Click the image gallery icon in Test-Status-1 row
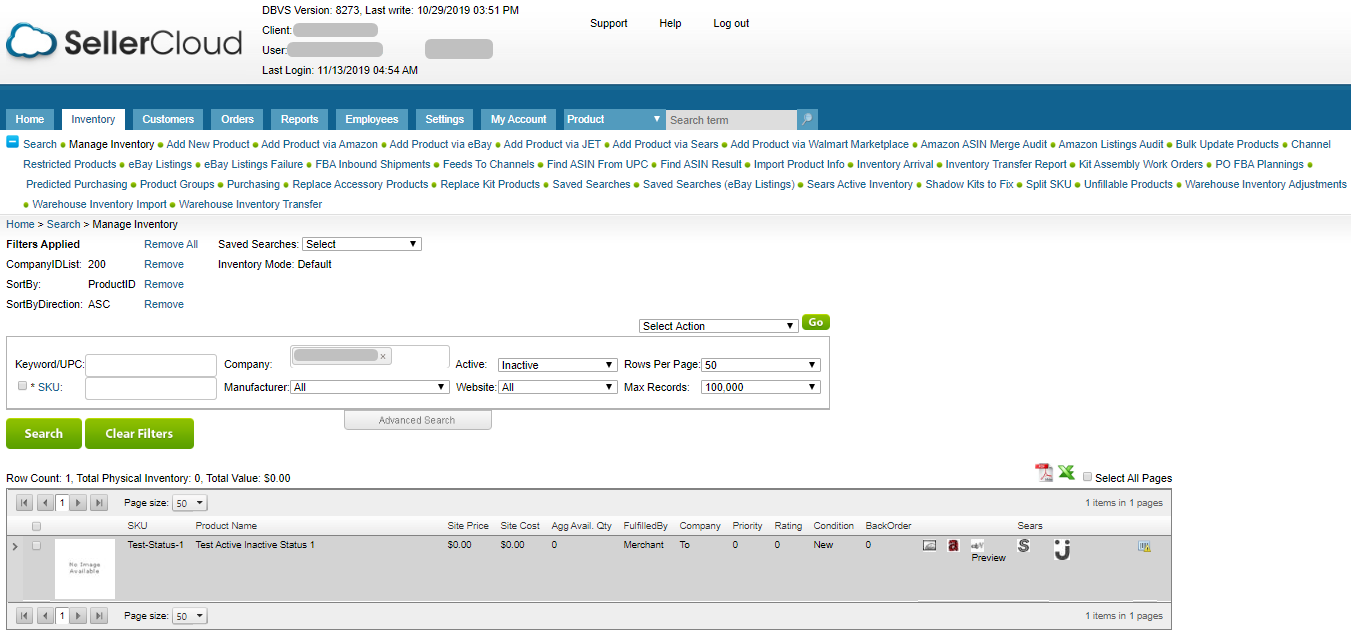 [929, 545]
